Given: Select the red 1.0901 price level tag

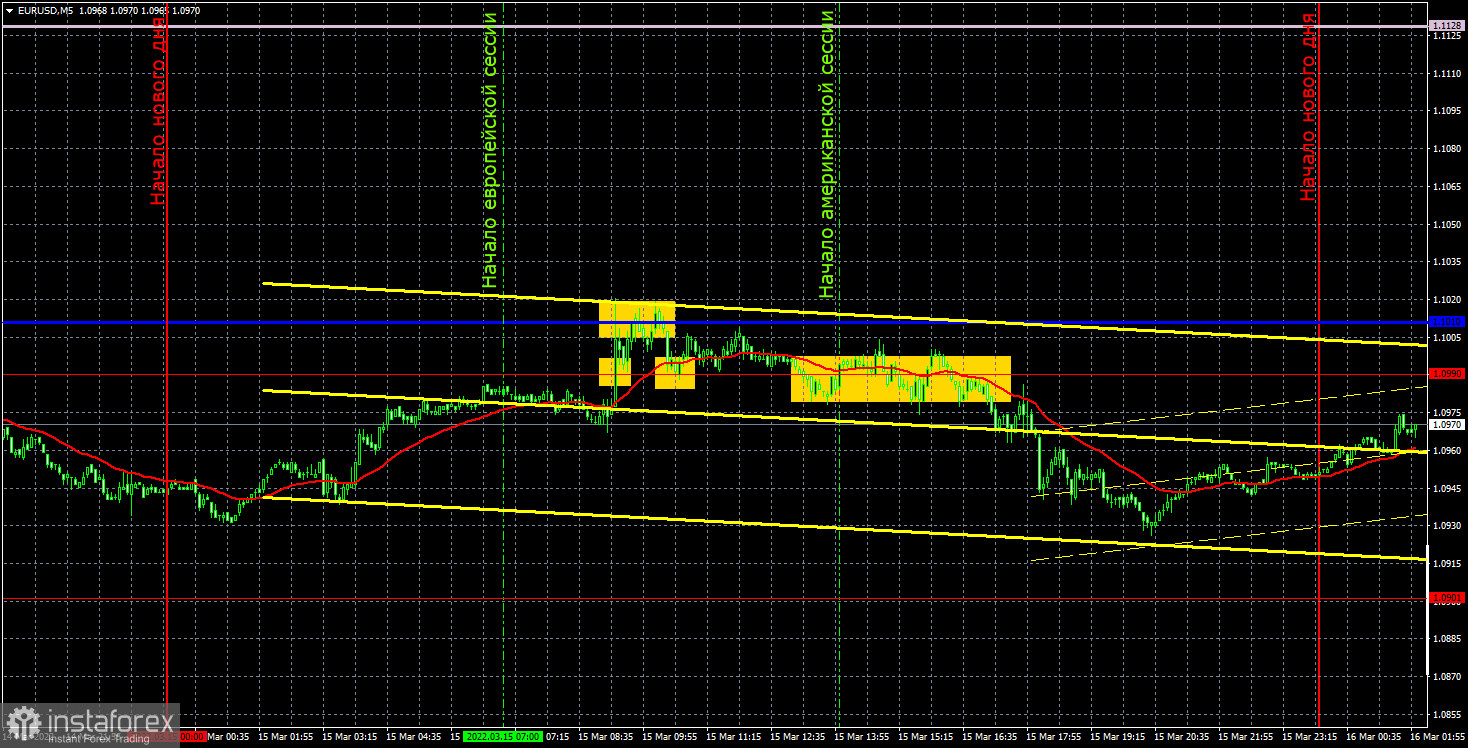Looking at the screenshot, I should coord(1447,598).
